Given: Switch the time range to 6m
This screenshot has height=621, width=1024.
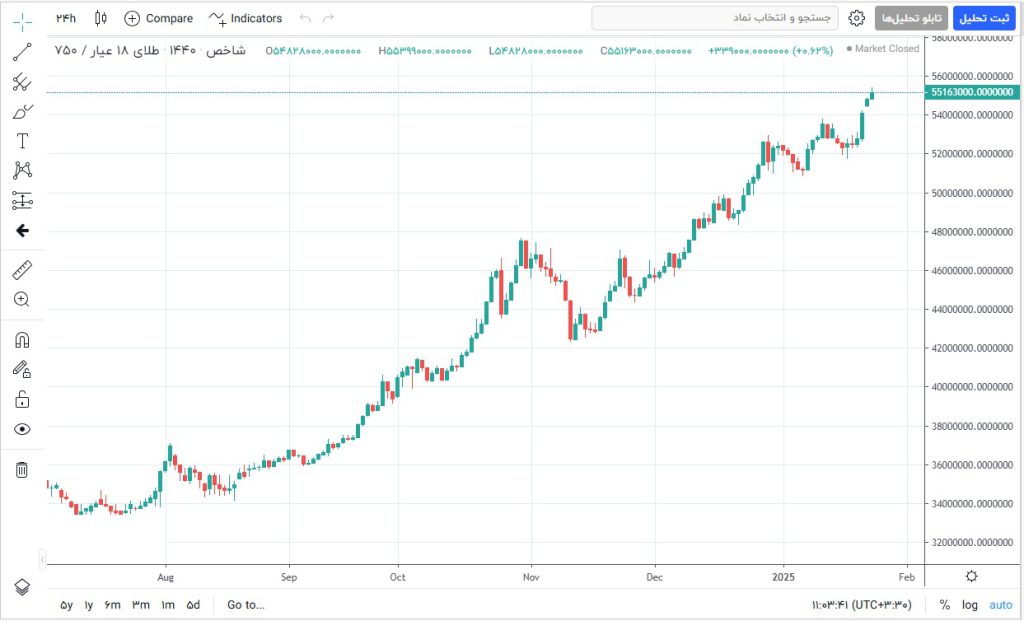Looking at the screenshot, I should 113,605.
